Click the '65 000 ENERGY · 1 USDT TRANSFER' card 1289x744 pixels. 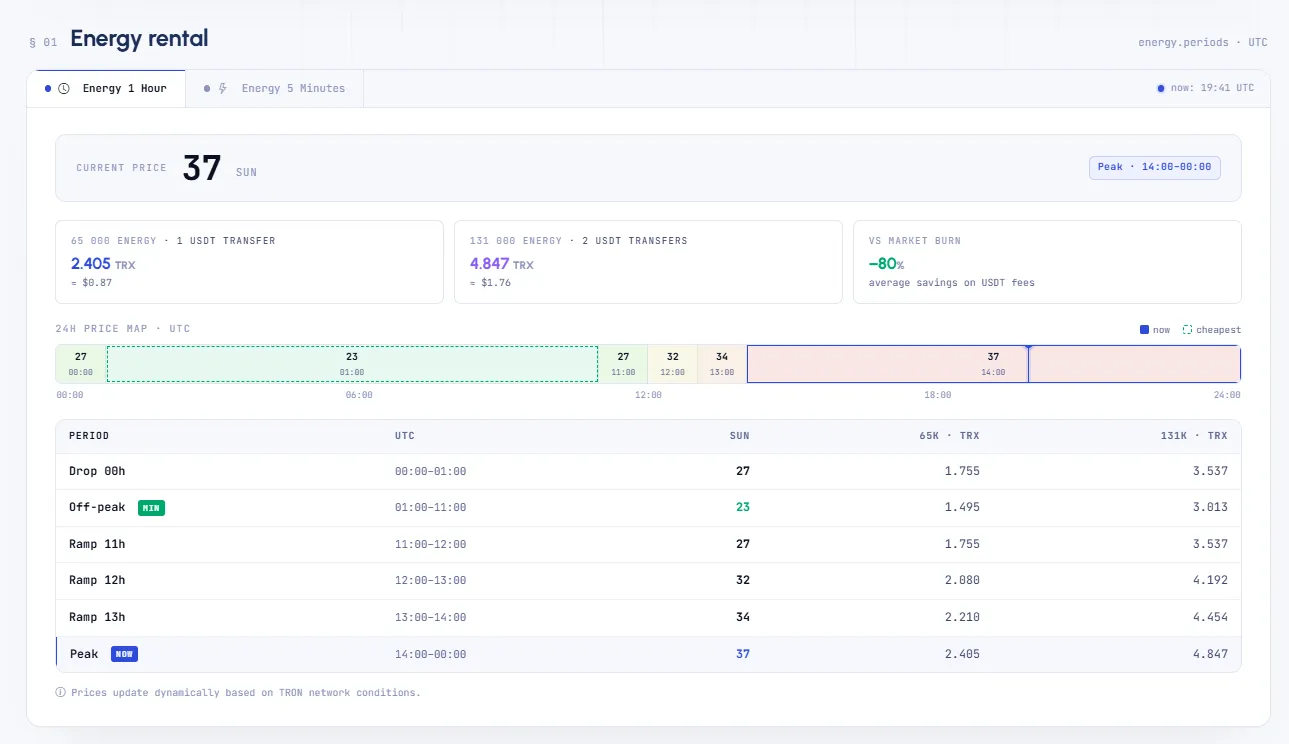pos(249,262)
